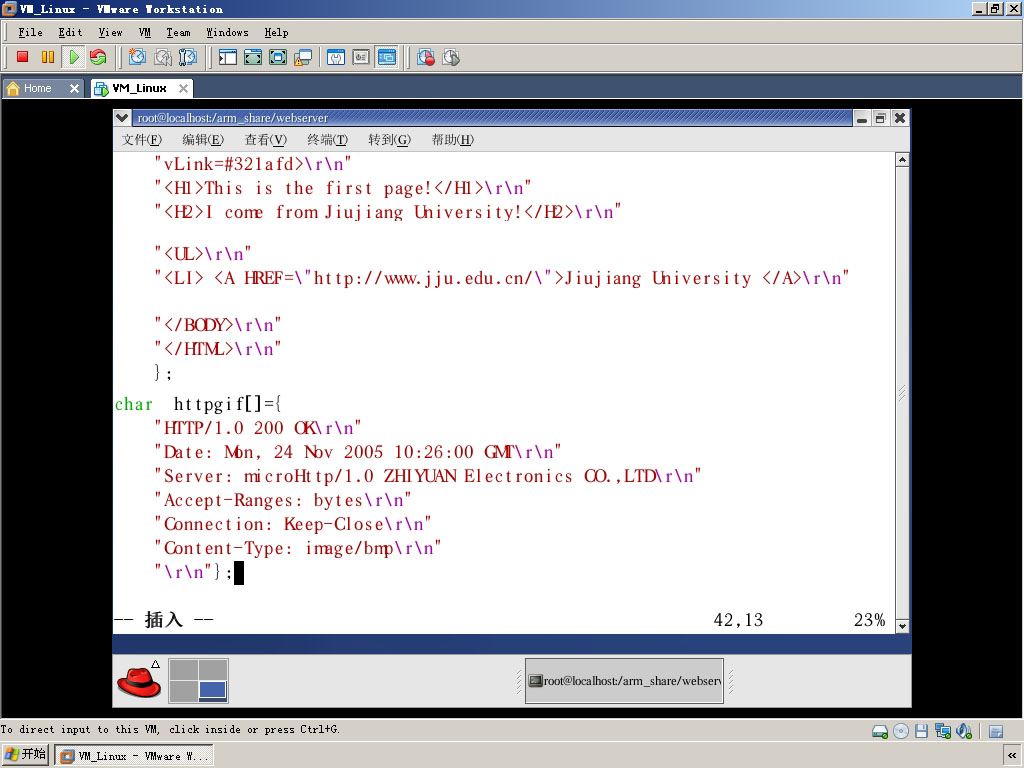This screenshot has width=1024, height=768.
Task: Click the floppy drive status icon
Action: (921, 731)
